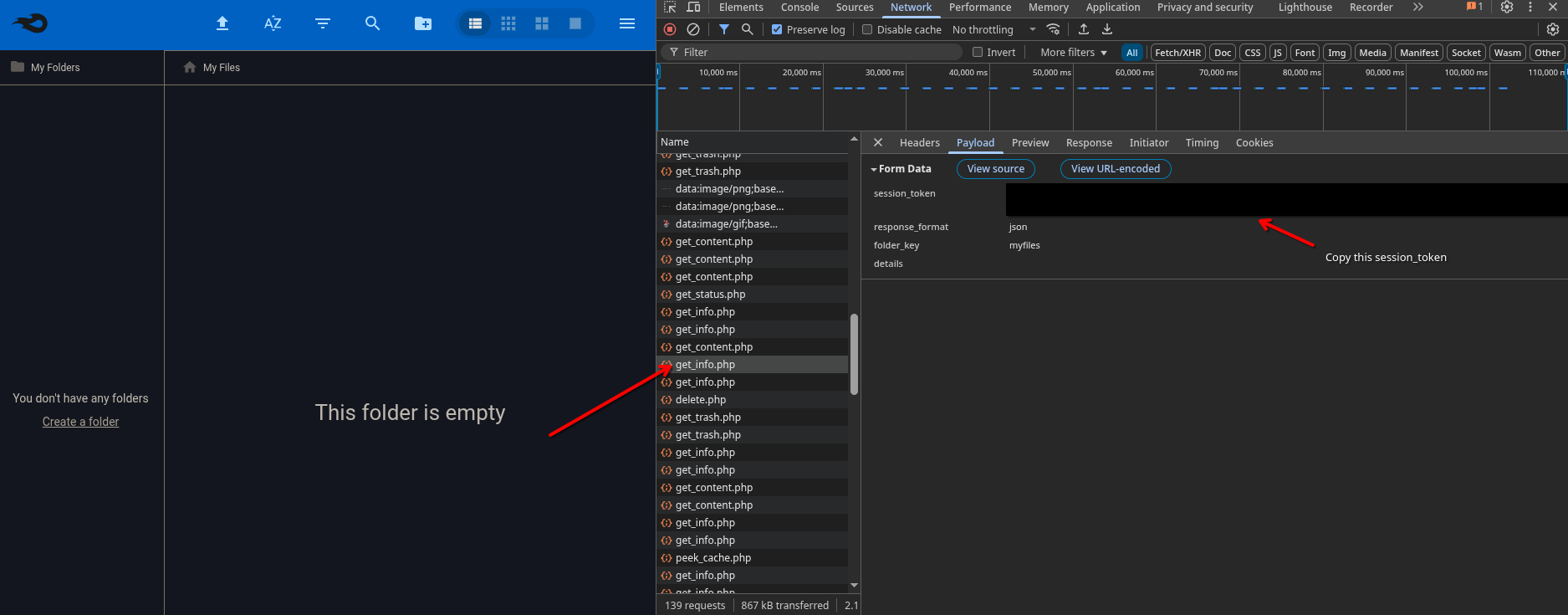Enable the Disable cache checkbox
The image size is (1568, 615).
click(867, 29)
